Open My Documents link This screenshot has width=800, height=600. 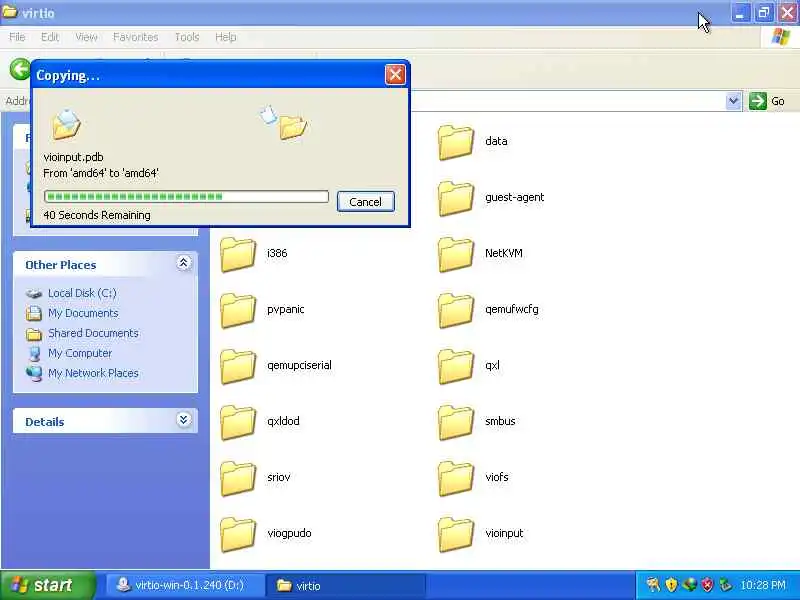coord(83,313)
